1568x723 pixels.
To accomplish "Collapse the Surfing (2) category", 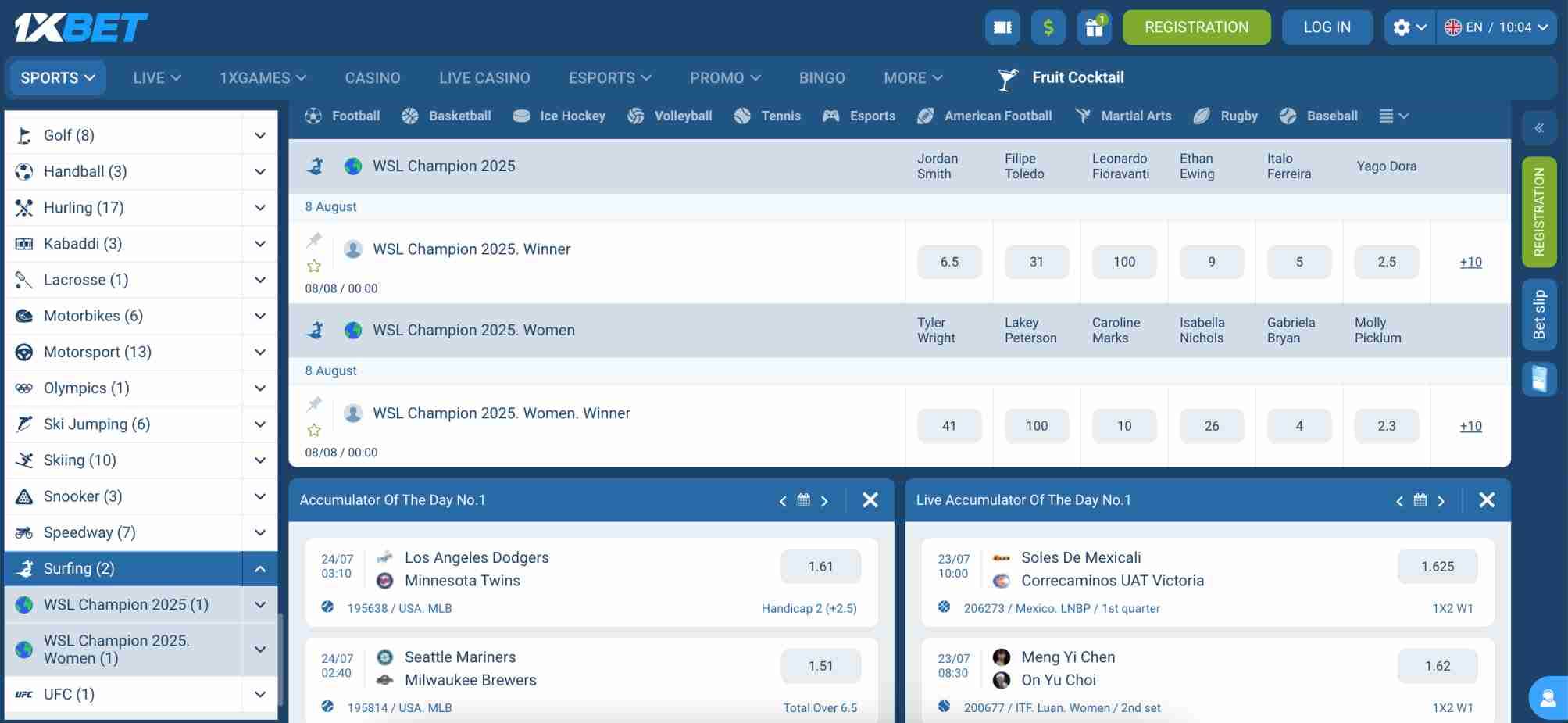I will (x=260, y=568).
